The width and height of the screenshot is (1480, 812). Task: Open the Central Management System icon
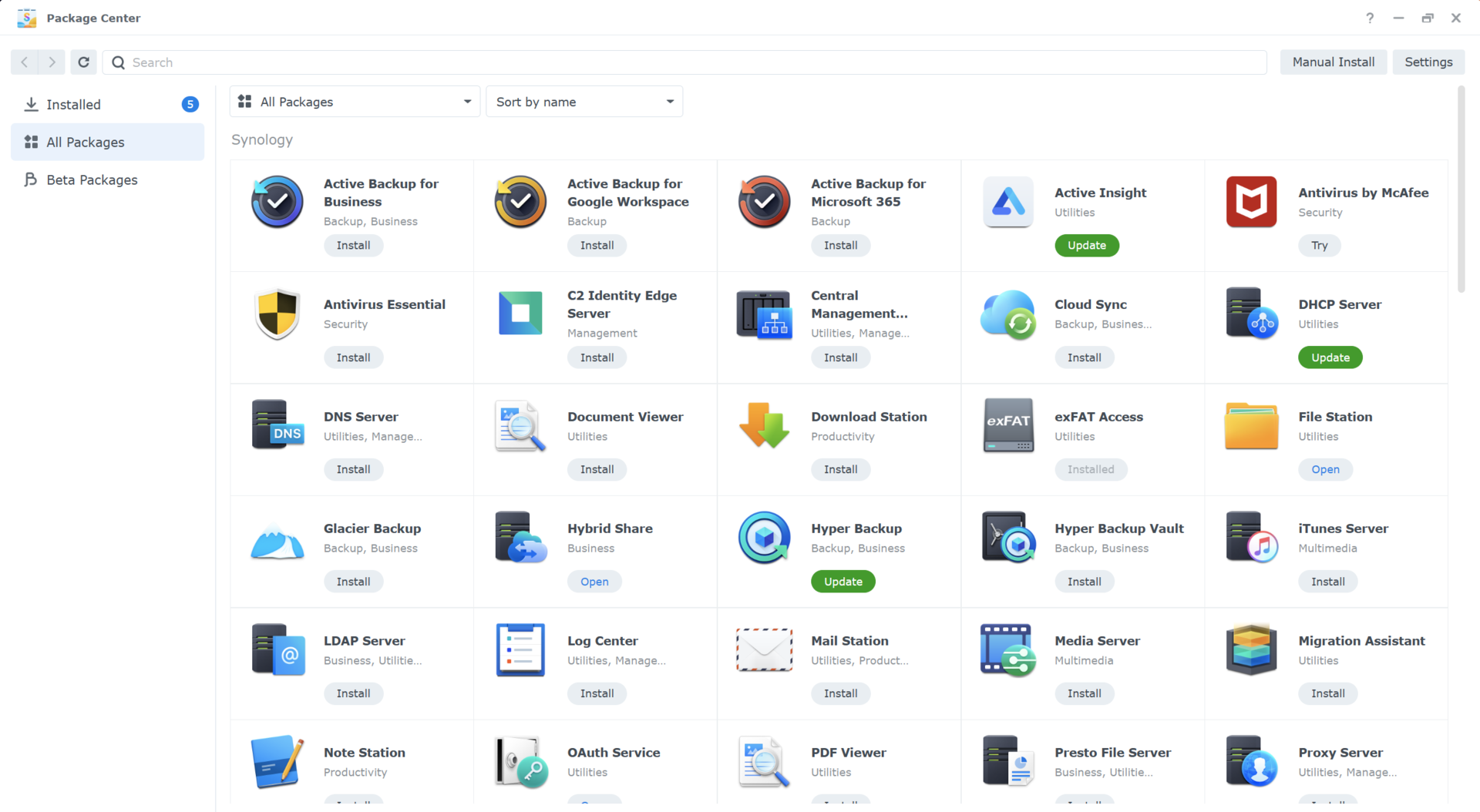click(764, 314)
